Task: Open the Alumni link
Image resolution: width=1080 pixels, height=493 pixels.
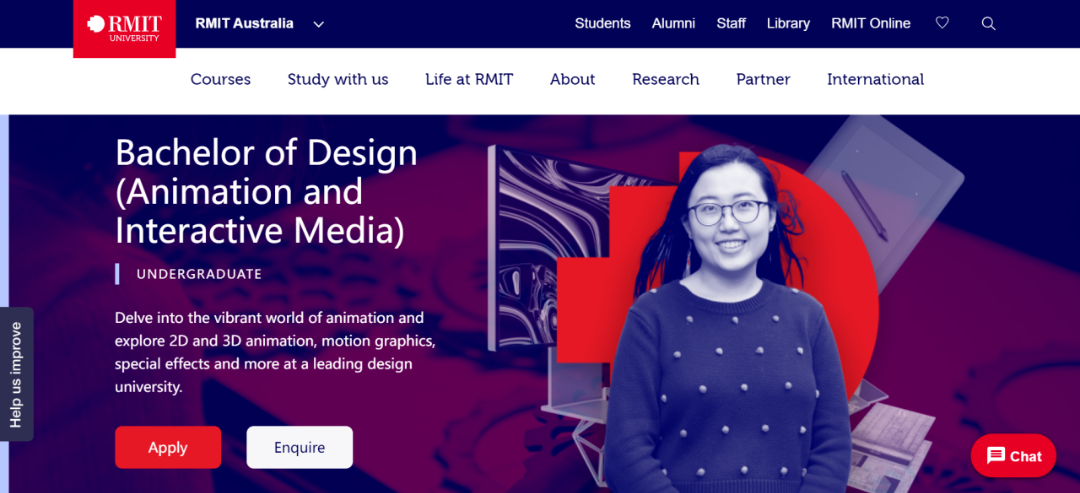Action: point(674,23)
